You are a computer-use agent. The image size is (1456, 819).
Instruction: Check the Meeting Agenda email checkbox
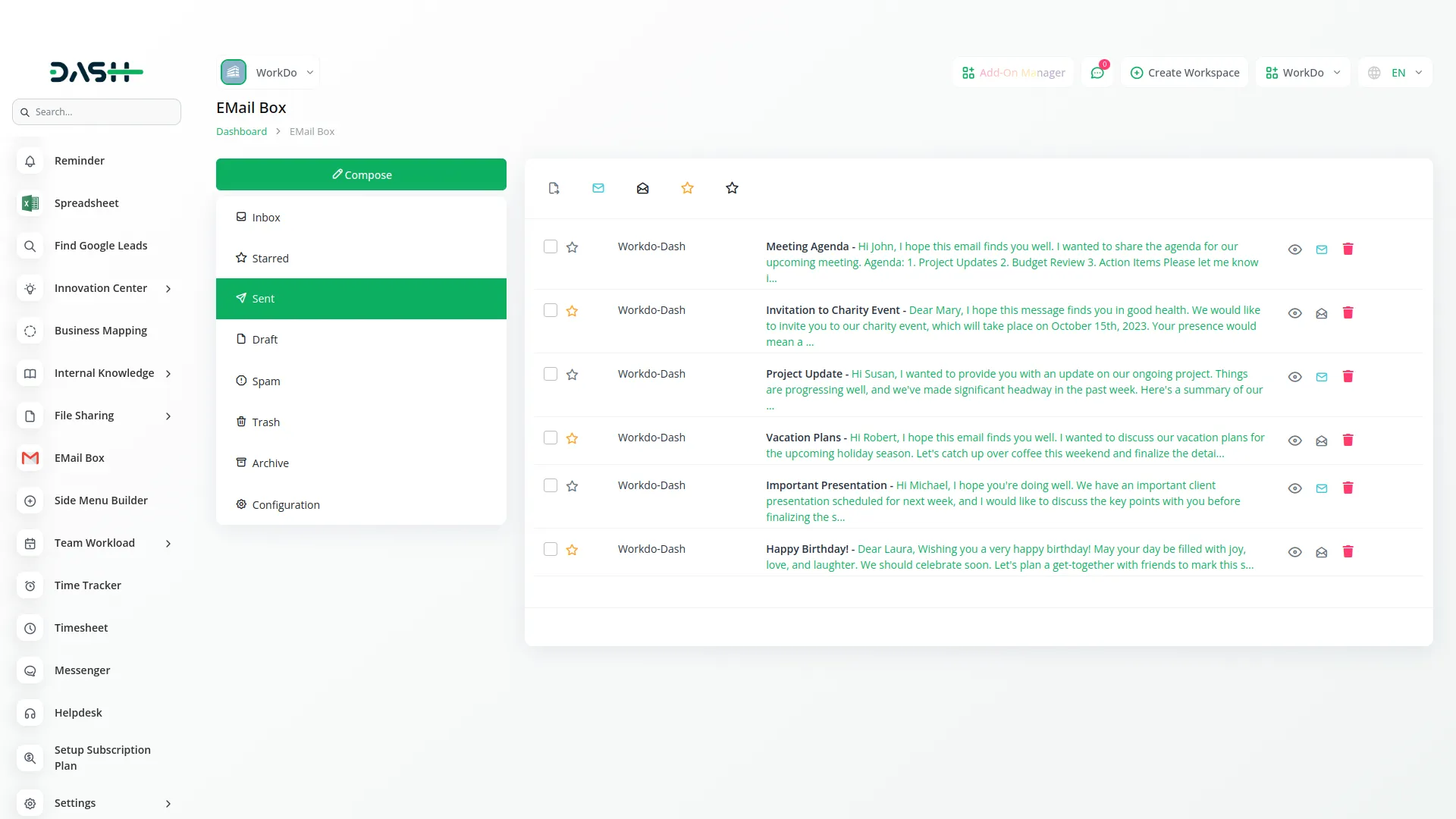tap(550, 246)
